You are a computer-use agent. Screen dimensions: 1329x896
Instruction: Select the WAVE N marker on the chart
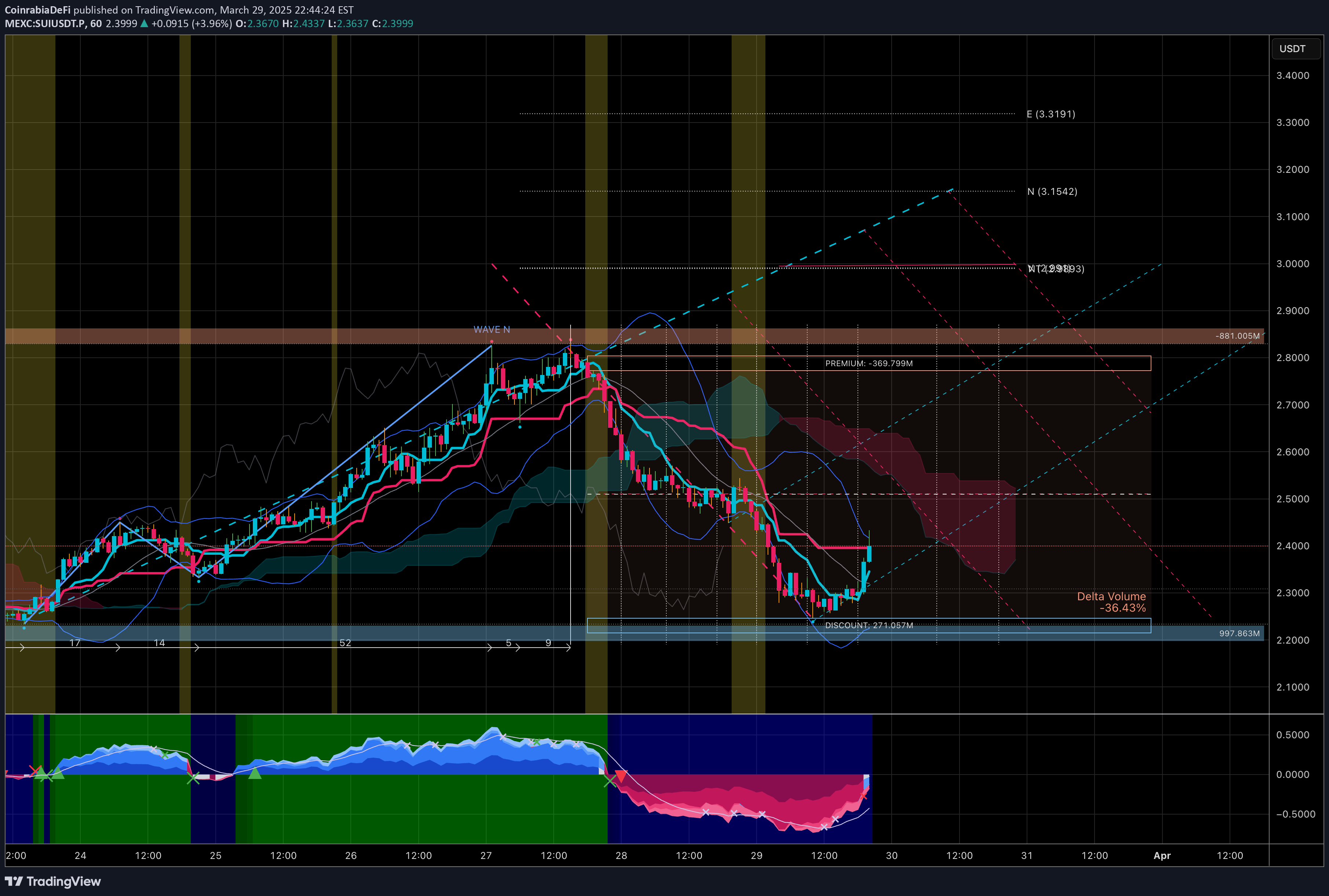coord(491,330)
